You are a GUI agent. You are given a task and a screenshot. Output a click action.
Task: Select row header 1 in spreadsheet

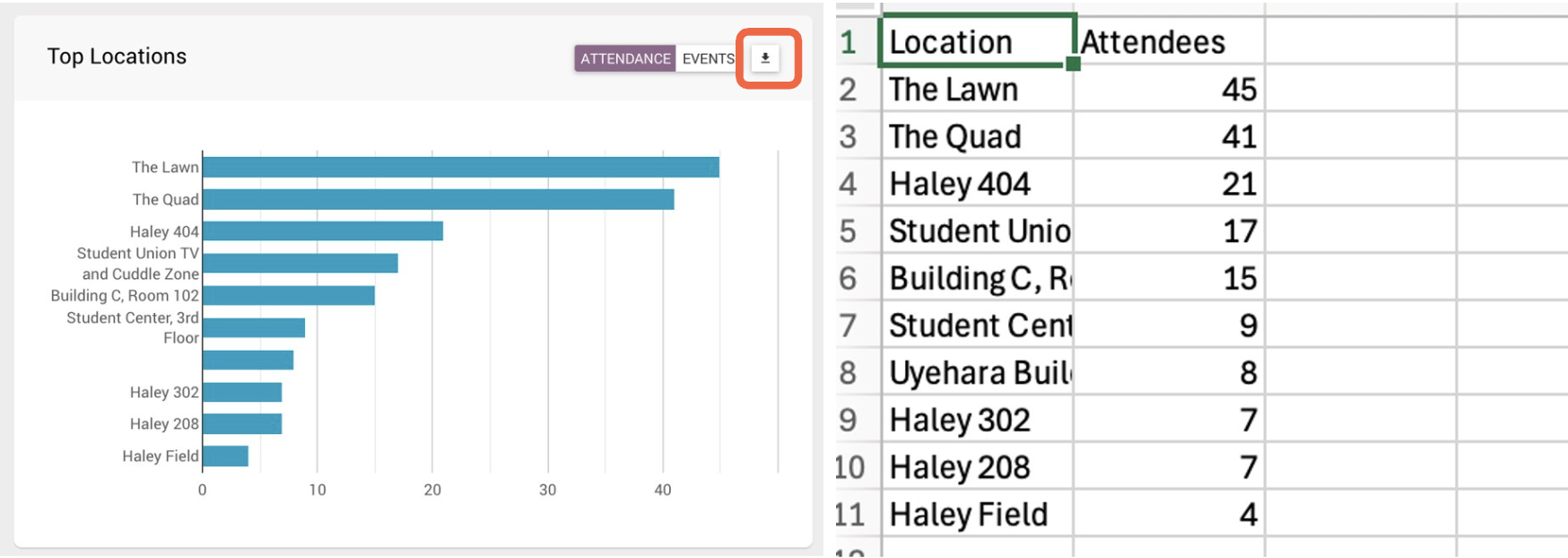pos(858,41)
